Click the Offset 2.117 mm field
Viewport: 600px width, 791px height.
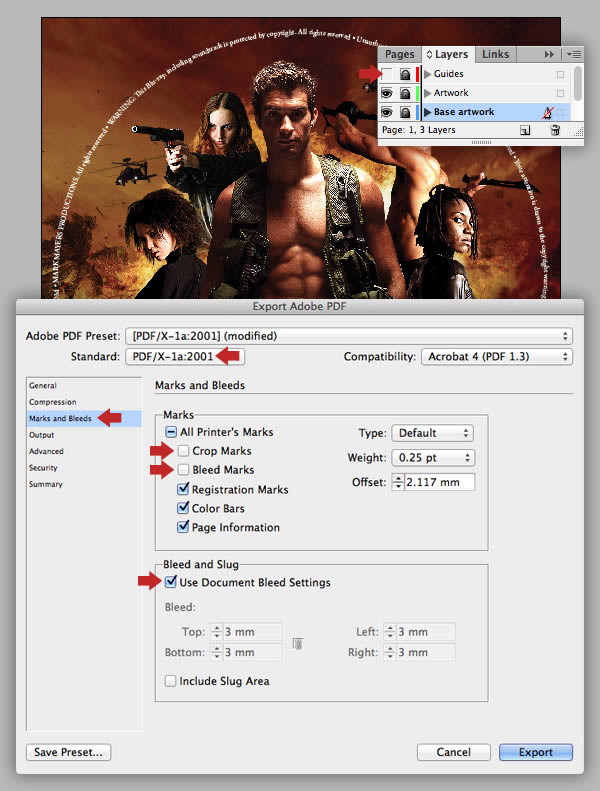pyautogui.click(x=439, y=482)
